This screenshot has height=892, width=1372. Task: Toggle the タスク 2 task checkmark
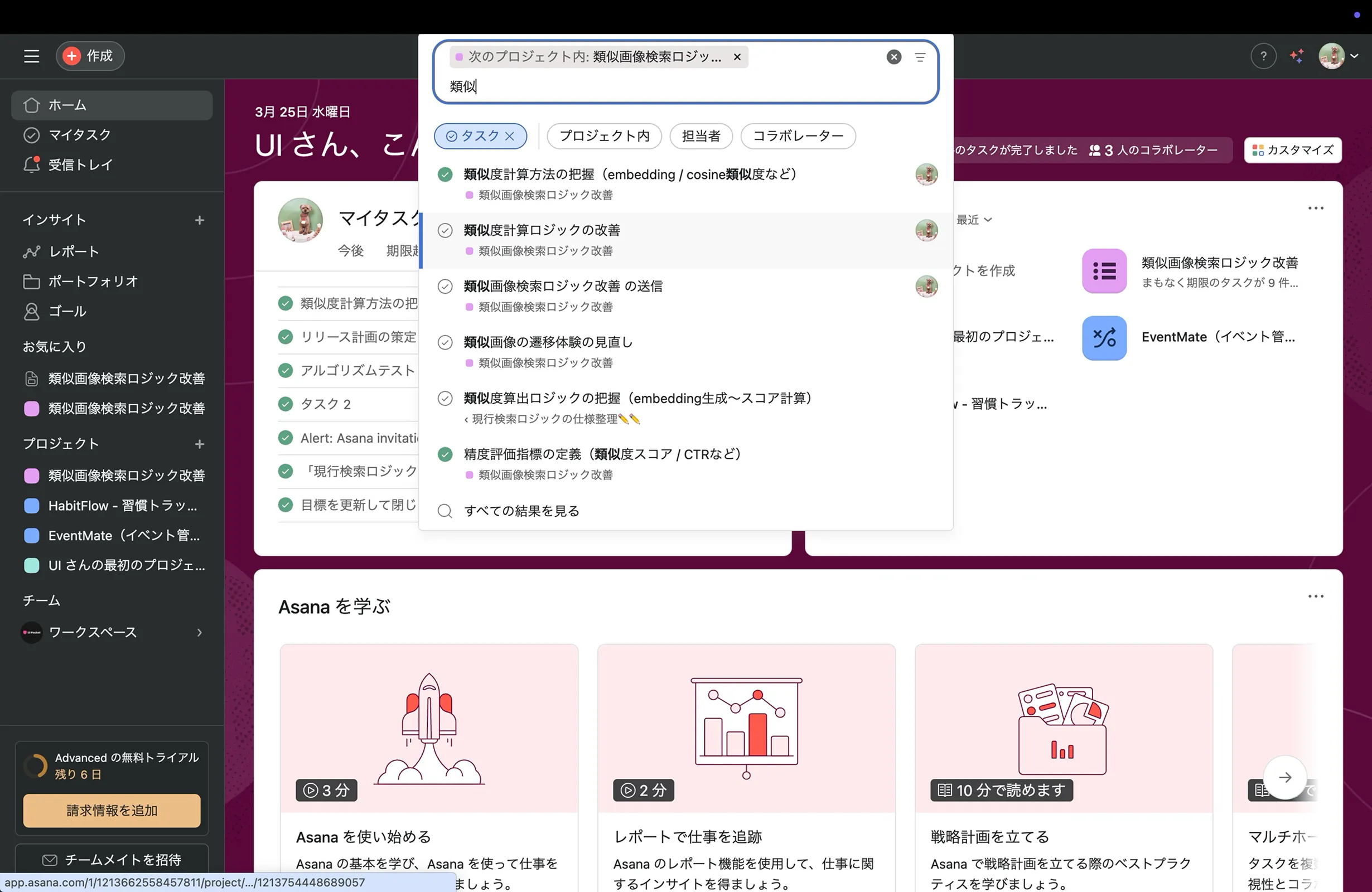[x=286, y=404]
